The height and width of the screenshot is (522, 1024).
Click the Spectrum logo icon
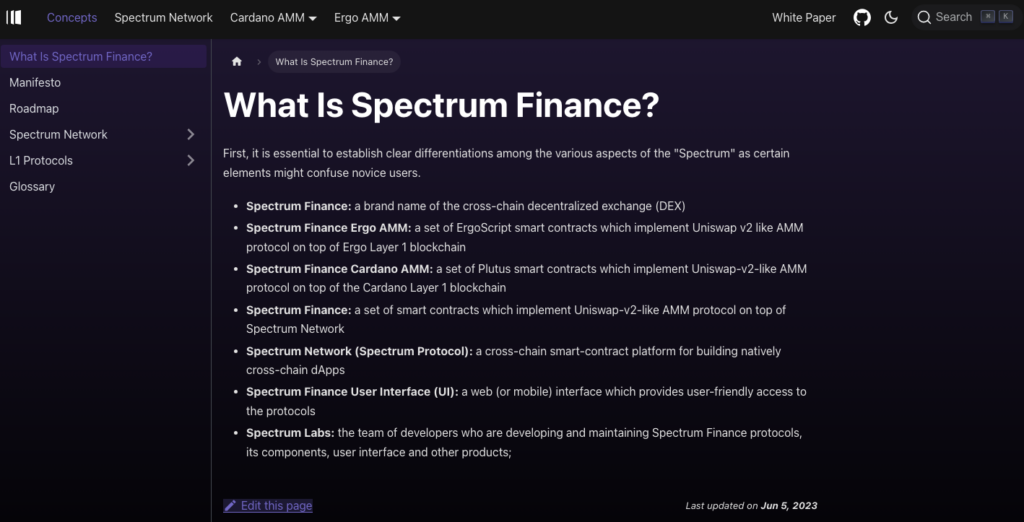[x=14, y=17]
